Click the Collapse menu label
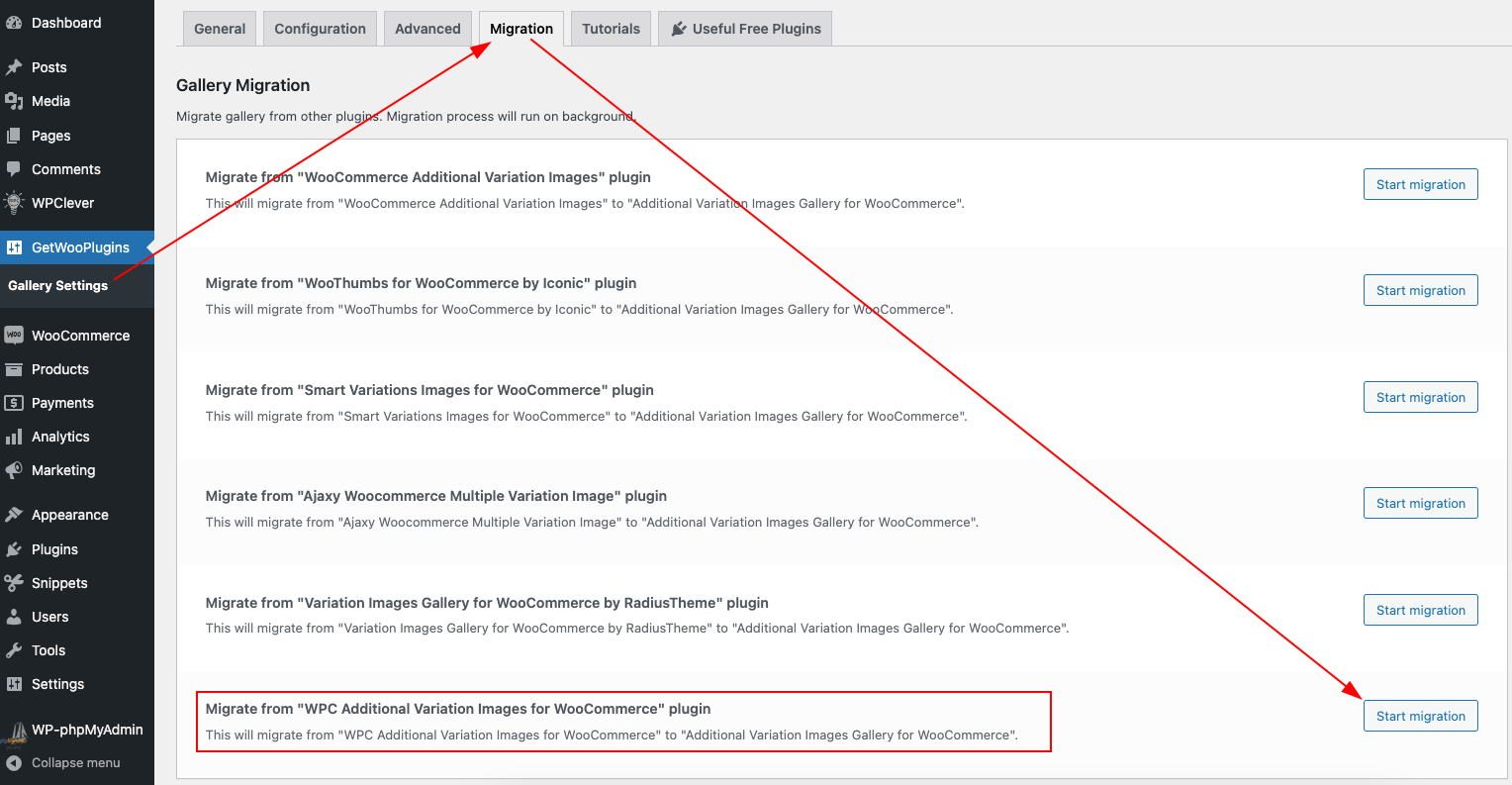The width and height of the screenshot is (1512, 785). pos(76,763)
